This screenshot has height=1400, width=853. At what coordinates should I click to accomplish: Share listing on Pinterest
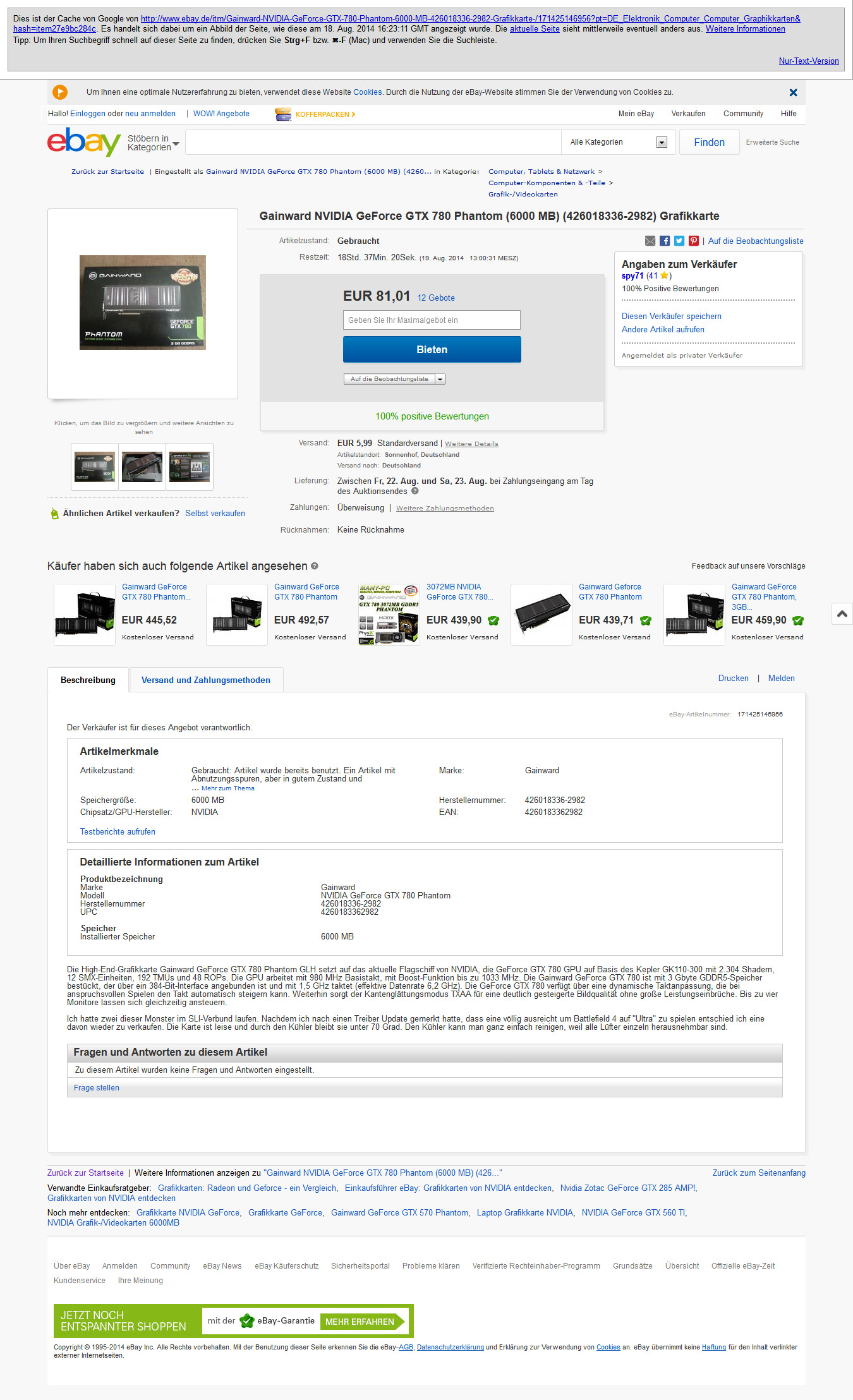694,241
